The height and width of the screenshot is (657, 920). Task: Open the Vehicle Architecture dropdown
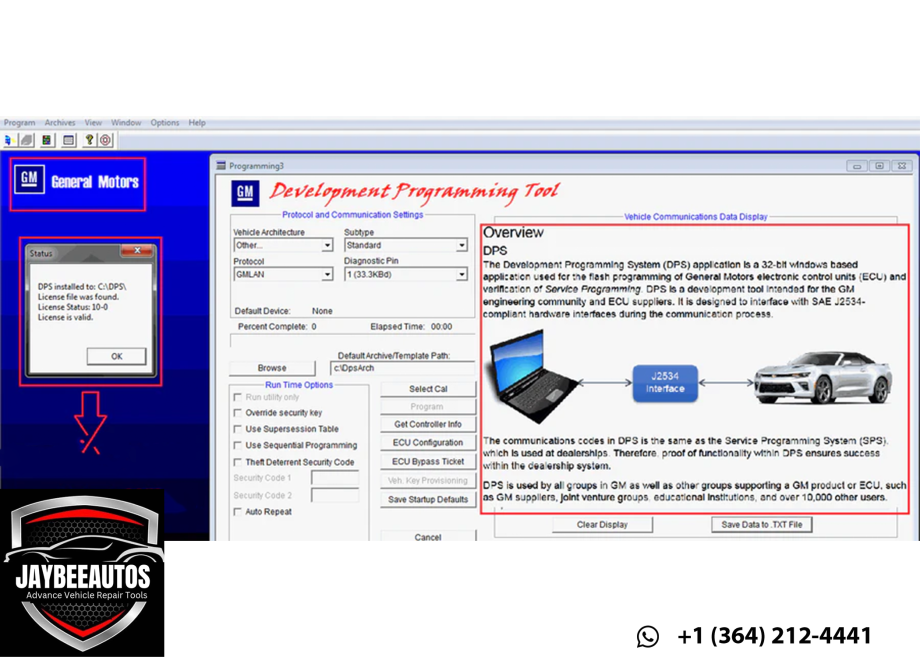tap(327, 245)
